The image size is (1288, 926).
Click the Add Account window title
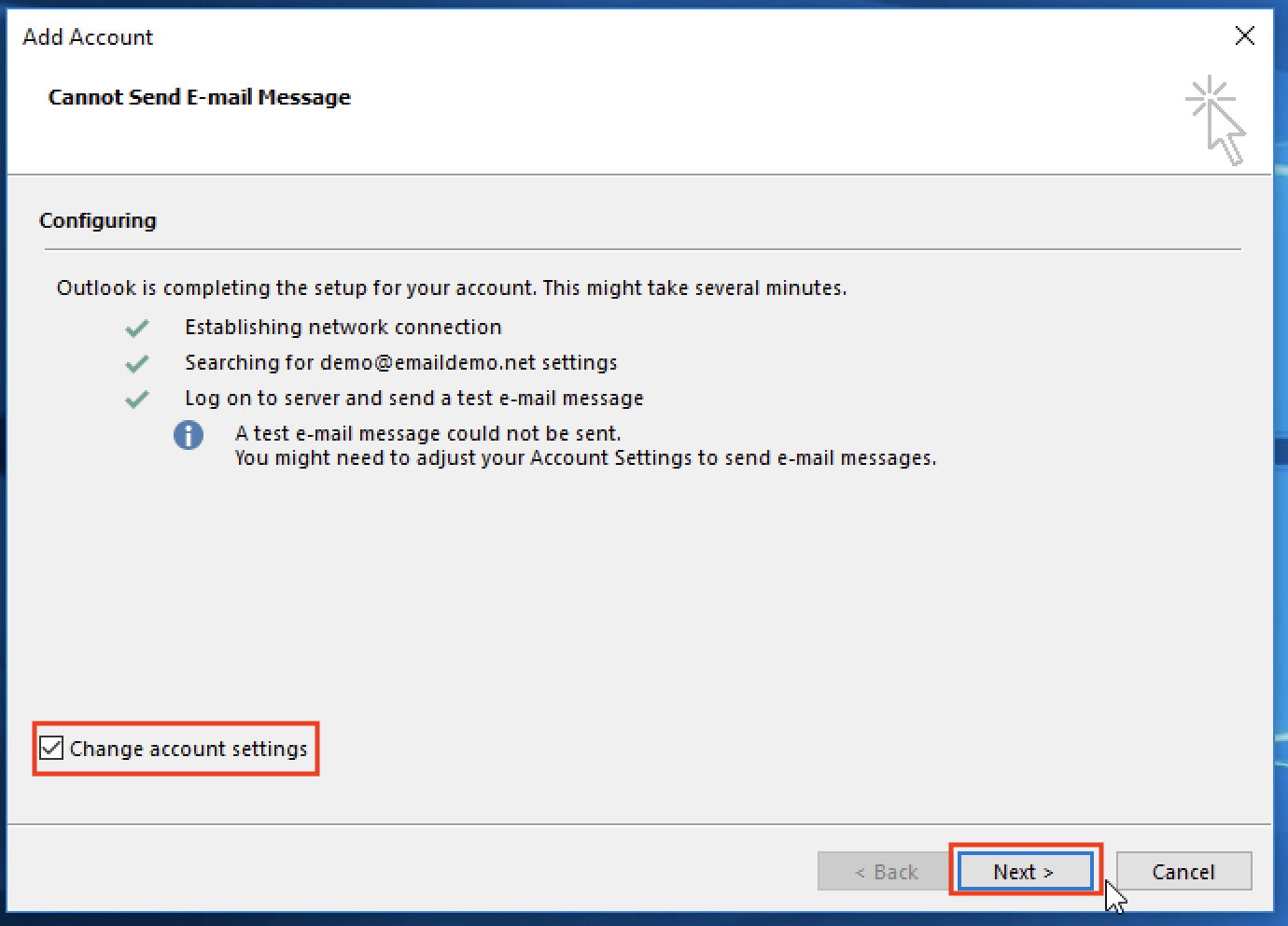[x=88, y=37]
